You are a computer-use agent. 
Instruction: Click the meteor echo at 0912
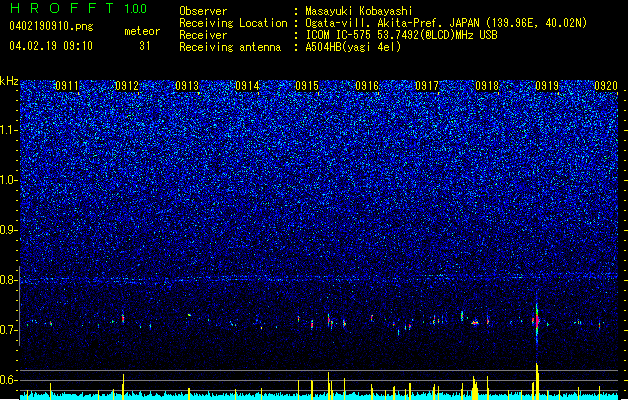coord(123,319)
